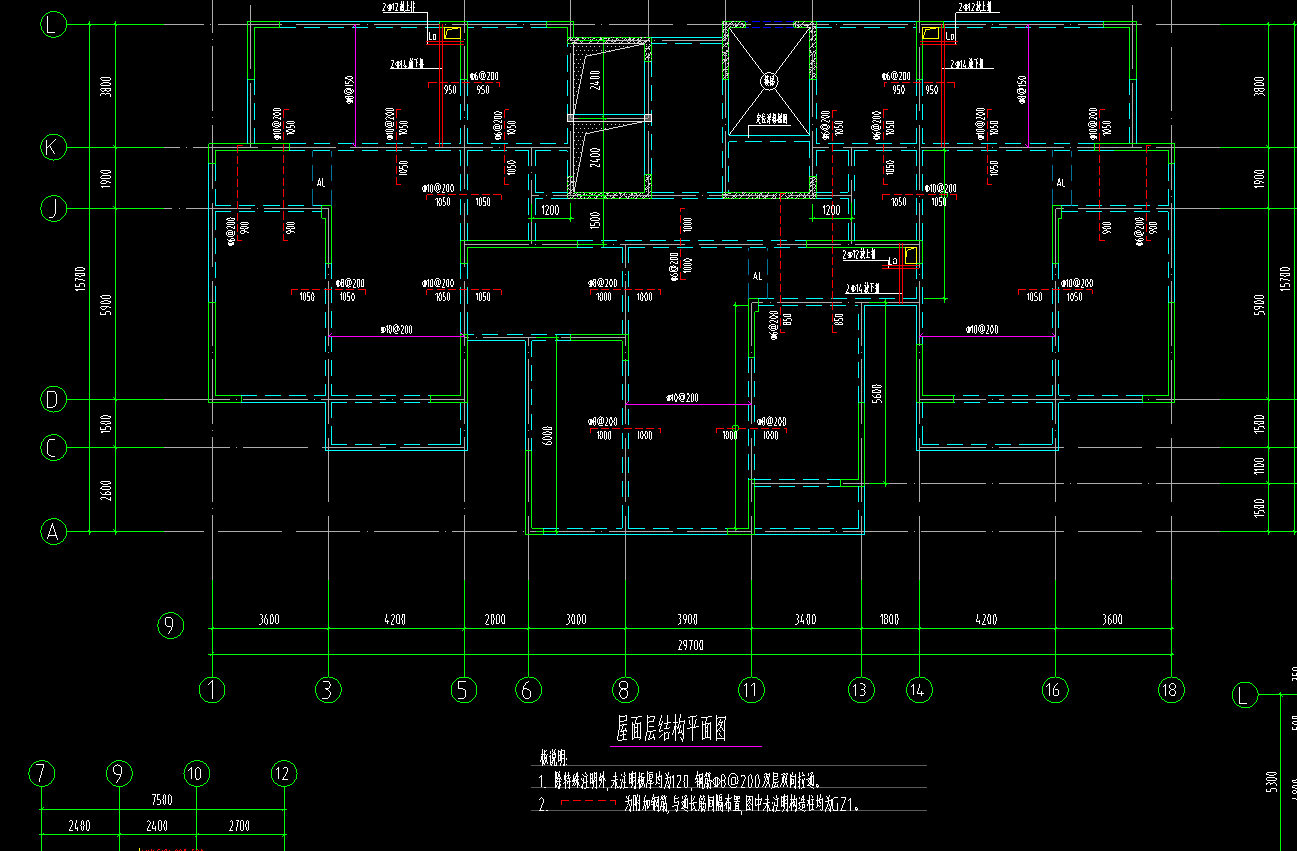Select axis bubble C
The height and width of the screenshot is (851, 1297).
(x=53, y=447)
